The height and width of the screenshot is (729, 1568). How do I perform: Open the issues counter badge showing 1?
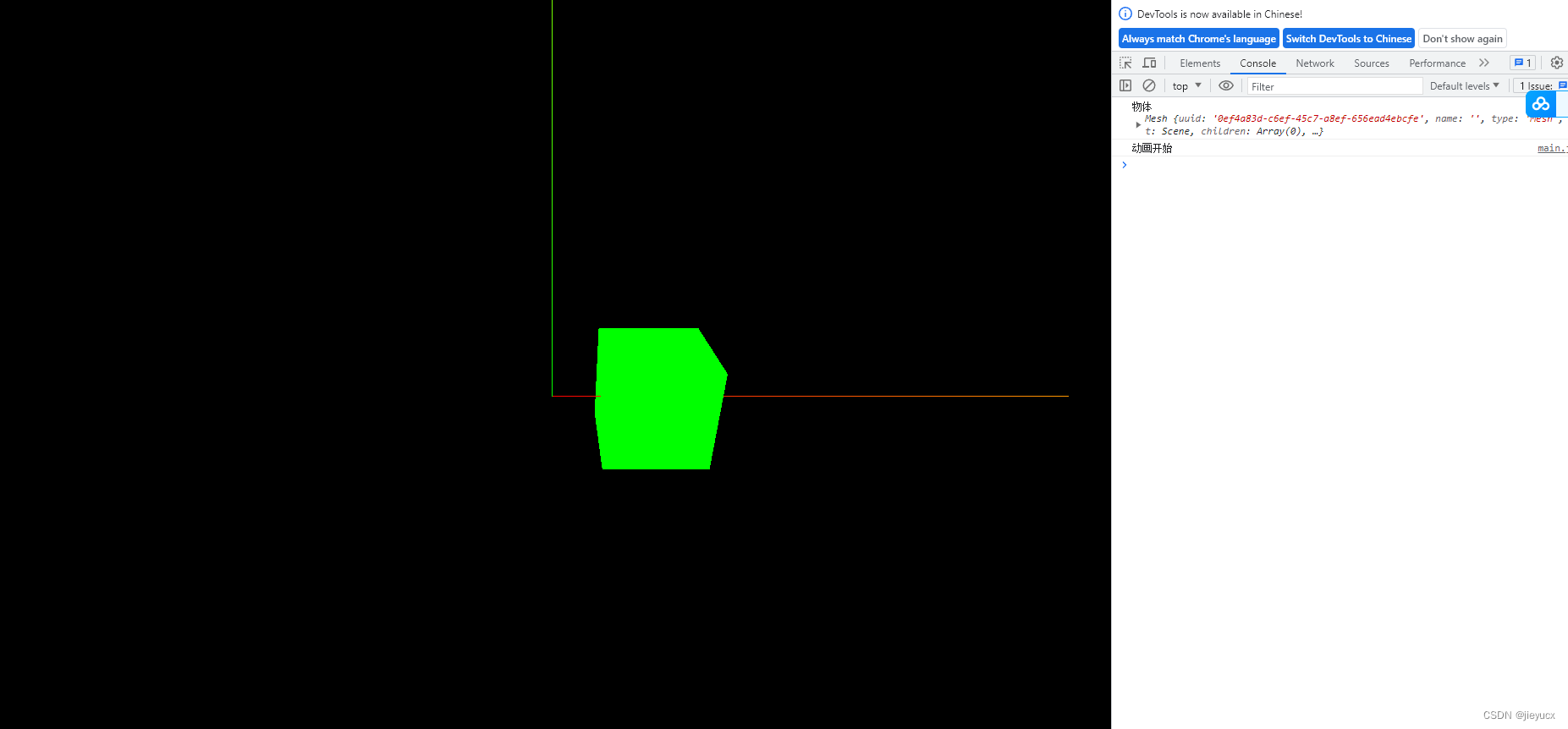coord(1522,63)
